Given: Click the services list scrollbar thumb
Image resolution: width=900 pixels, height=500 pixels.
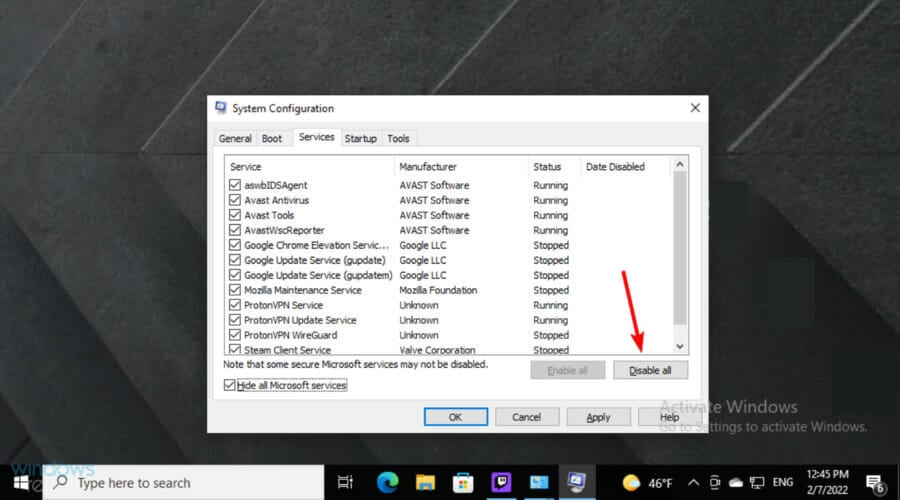Looking at the screenshot, I should click(680, 248).
